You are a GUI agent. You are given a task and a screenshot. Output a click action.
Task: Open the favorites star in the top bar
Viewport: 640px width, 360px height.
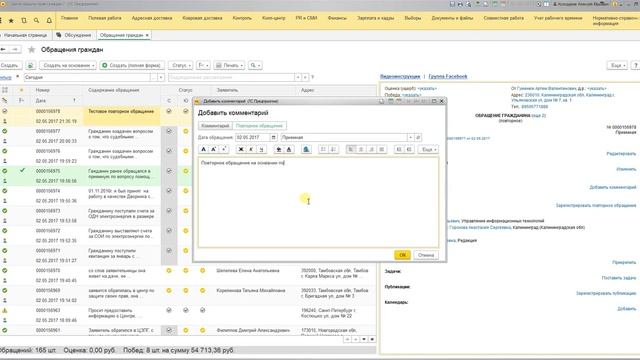[x=11, y=20]
